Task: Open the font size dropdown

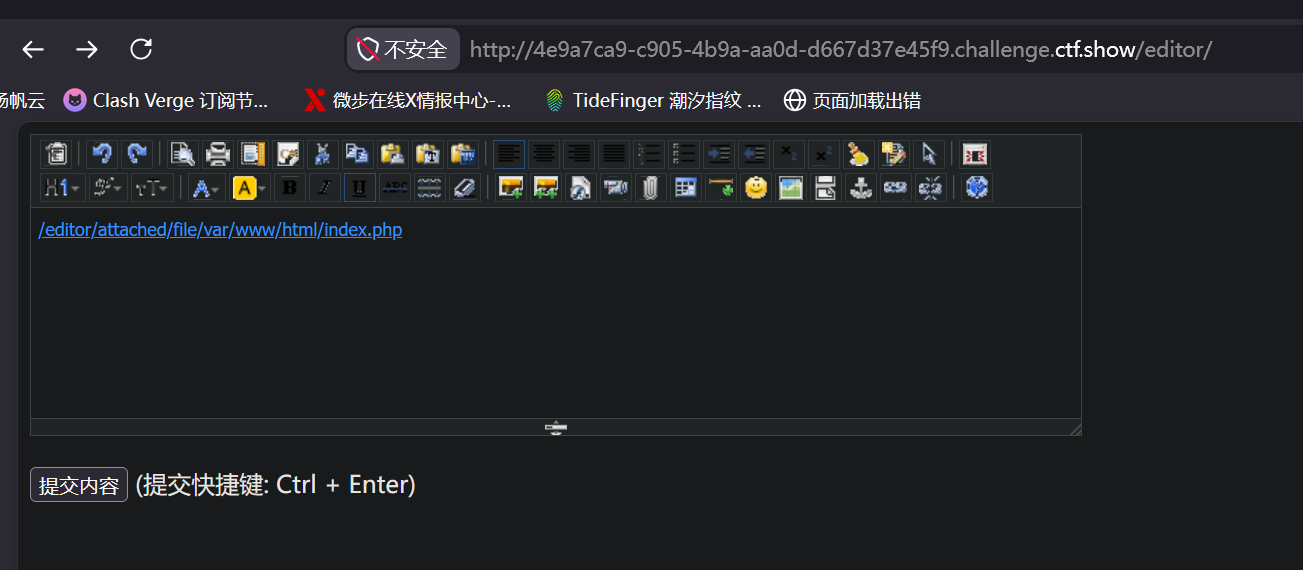Action: (x=152, y=188)
